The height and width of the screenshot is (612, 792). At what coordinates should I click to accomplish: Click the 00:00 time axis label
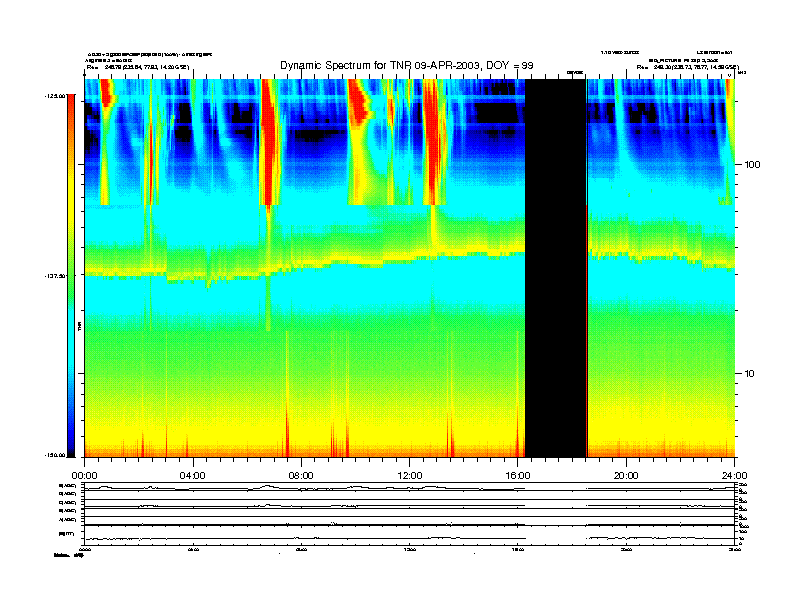click(x=84, y=476)
